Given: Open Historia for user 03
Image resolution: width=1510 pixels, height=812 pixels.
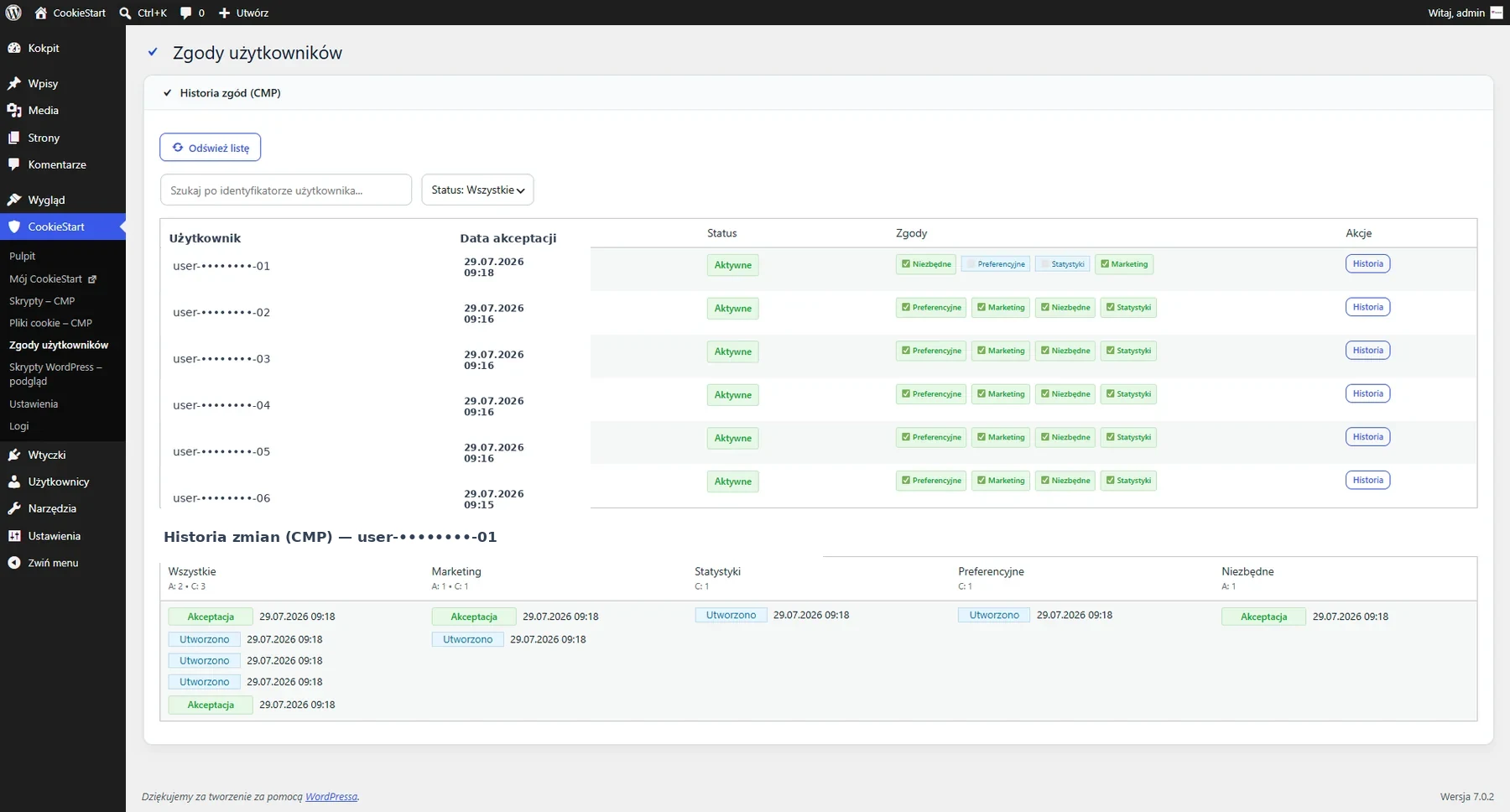Looking at the screenshot, I should tap(1367, 351).
